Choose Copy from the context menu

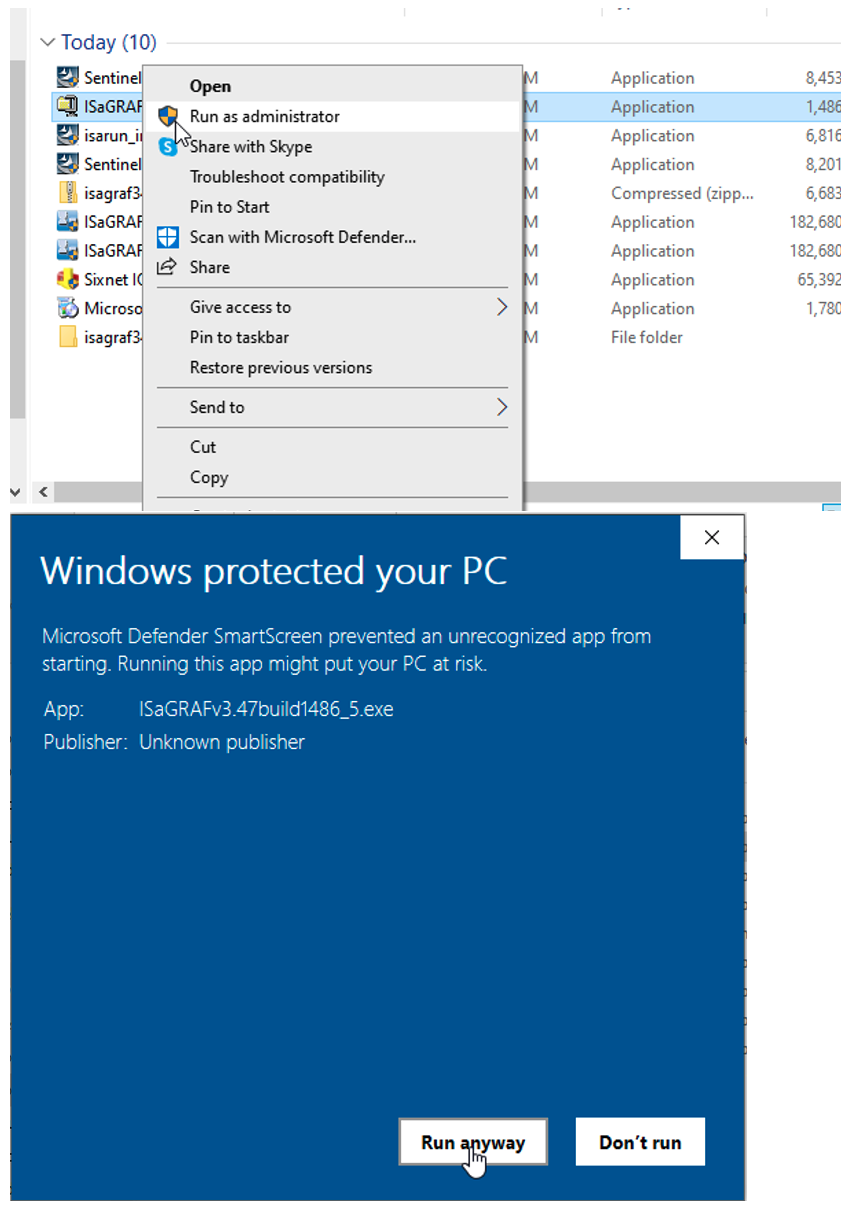(x=209, y=477)
